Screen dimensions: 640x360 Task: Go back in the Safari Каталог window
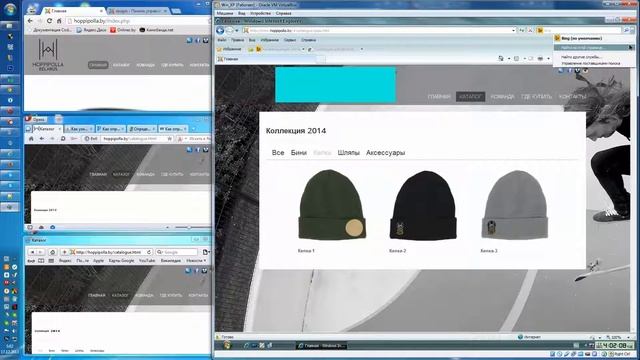[32, 252]
